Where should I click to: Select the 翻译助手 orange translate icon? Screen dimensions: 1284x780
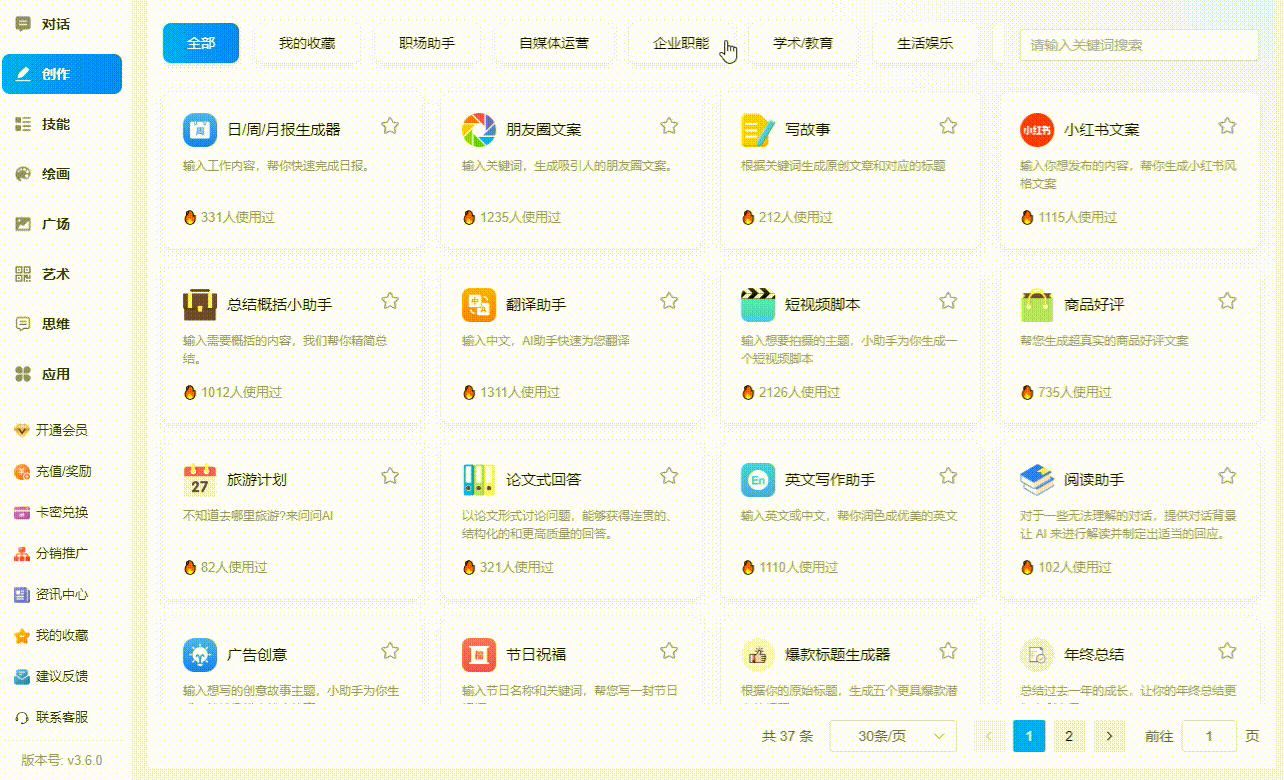point(479,305)
